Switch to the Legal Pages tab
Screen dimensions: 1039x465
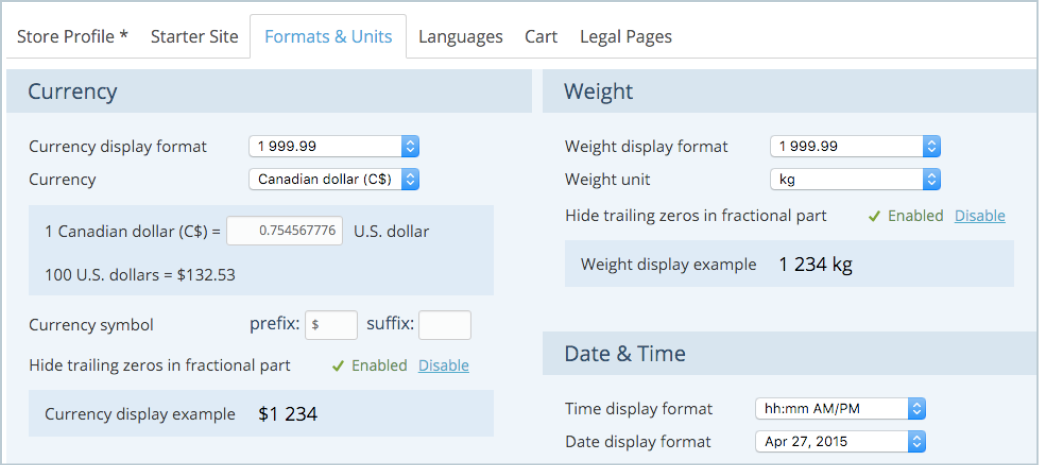point(626,36)
